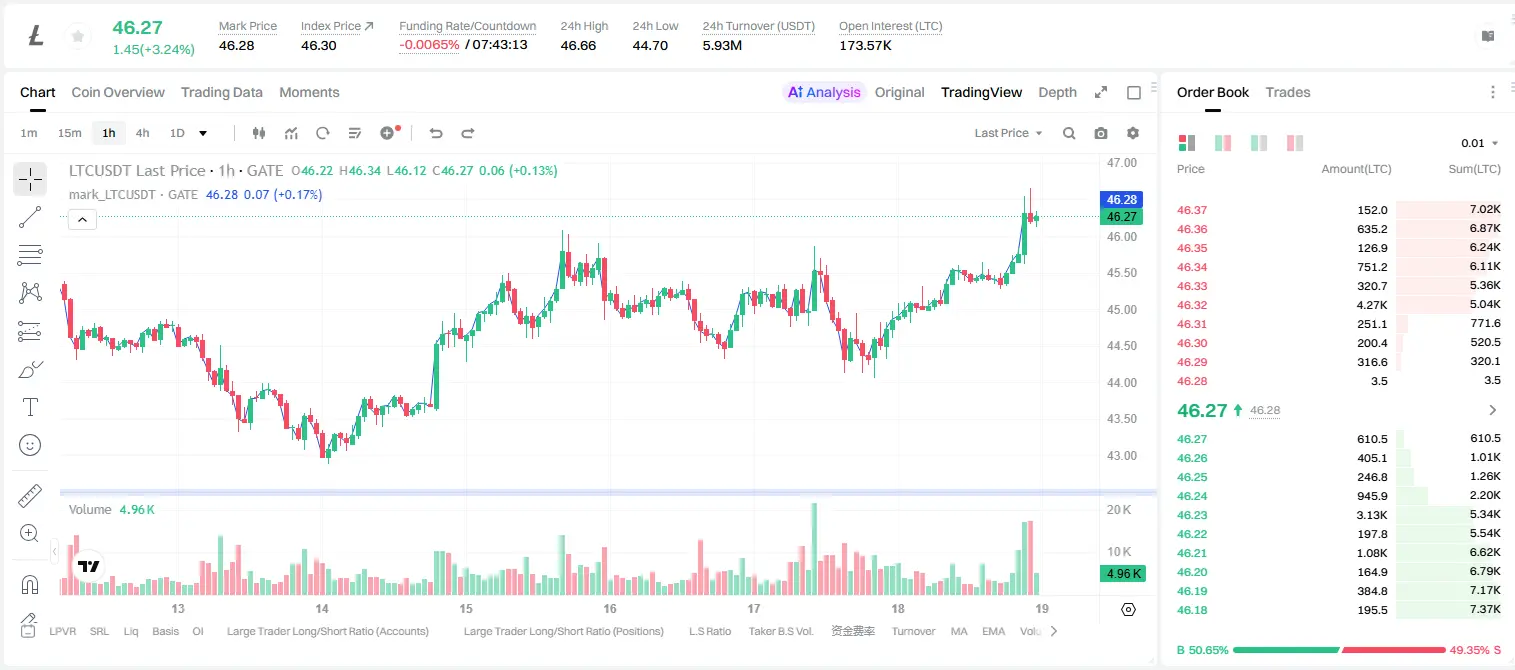Open chart settings gear icon
Viewport: 1515px width, 670px height.
tap(1133, 133)
